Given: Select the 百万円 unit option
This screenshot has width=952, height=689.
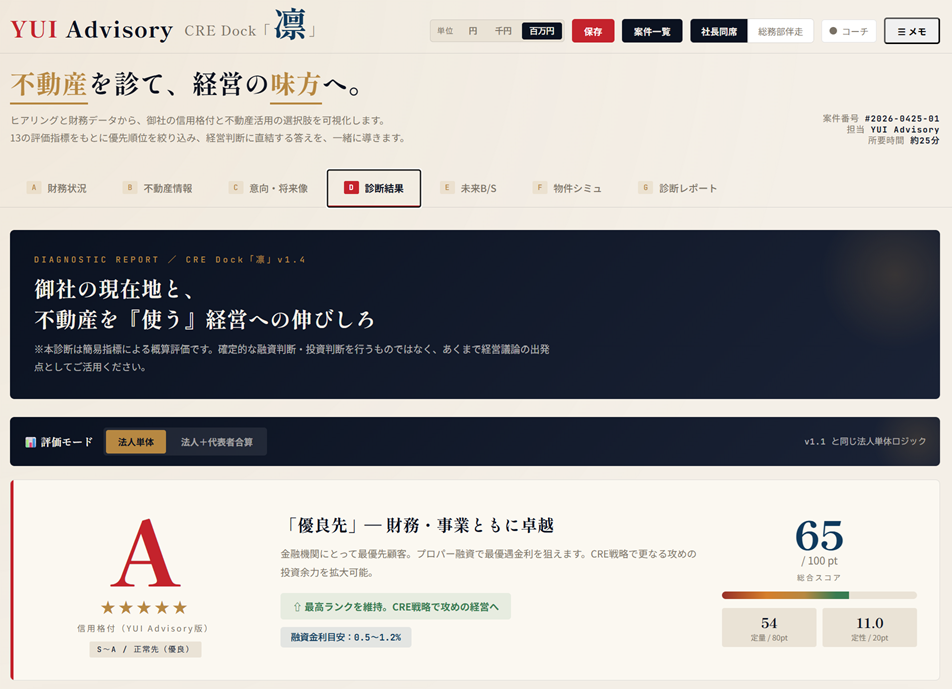Looking at the screenshot, I should (542, 31).
